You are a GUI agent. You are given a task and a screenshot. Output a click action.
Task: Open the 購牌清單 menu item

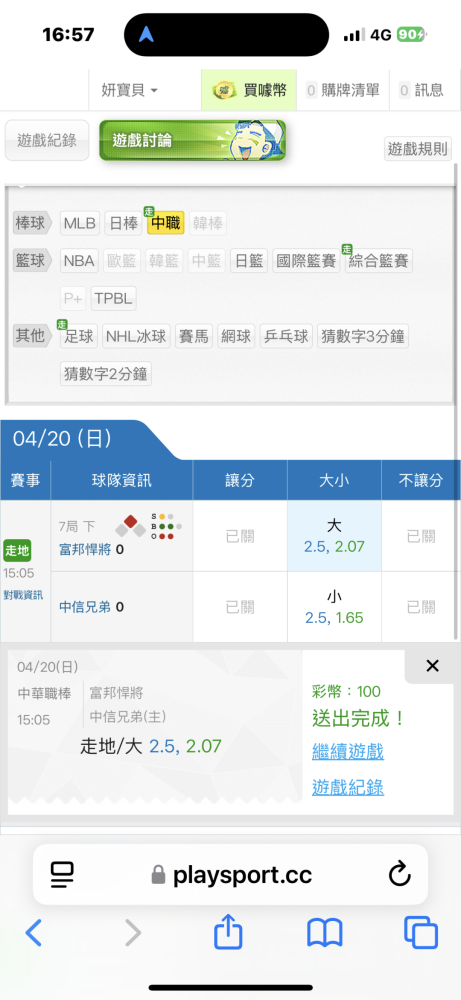pos(343,91)
